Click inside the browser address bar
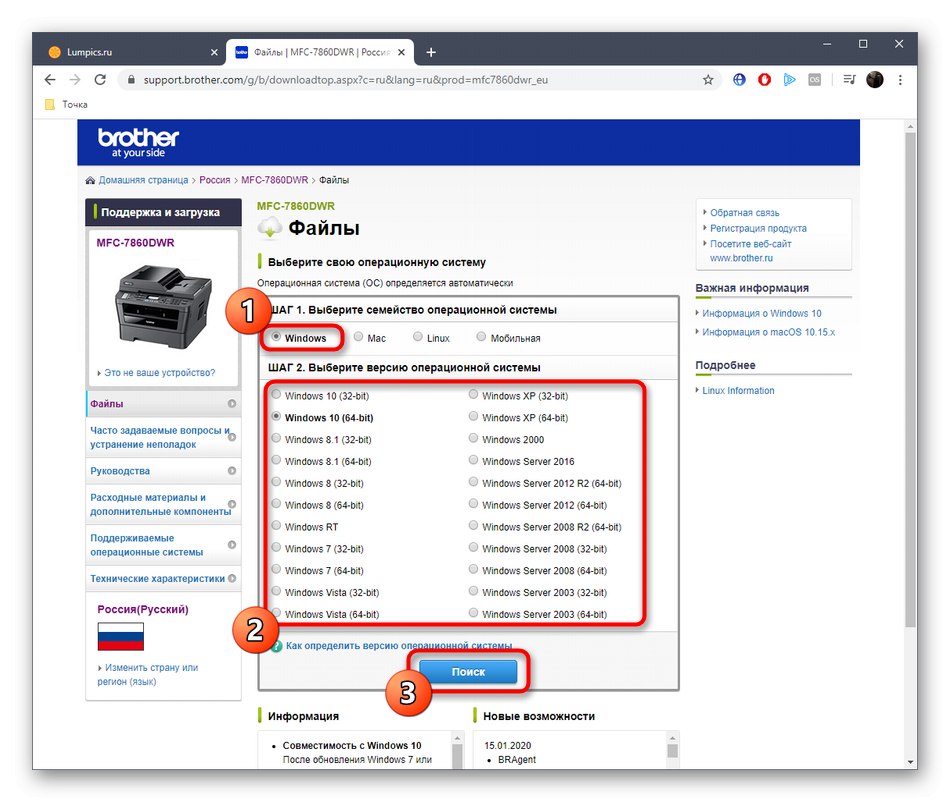The image size is (950, 802). [x=400, y=79]
